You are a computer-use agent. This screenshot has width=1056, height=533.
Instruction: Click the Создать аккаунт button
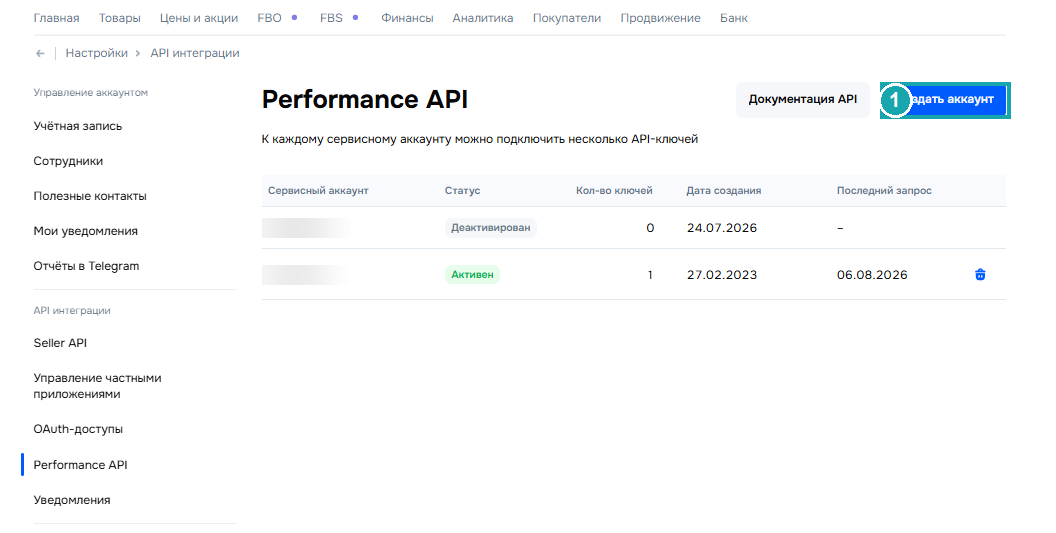tap(945, 100)
